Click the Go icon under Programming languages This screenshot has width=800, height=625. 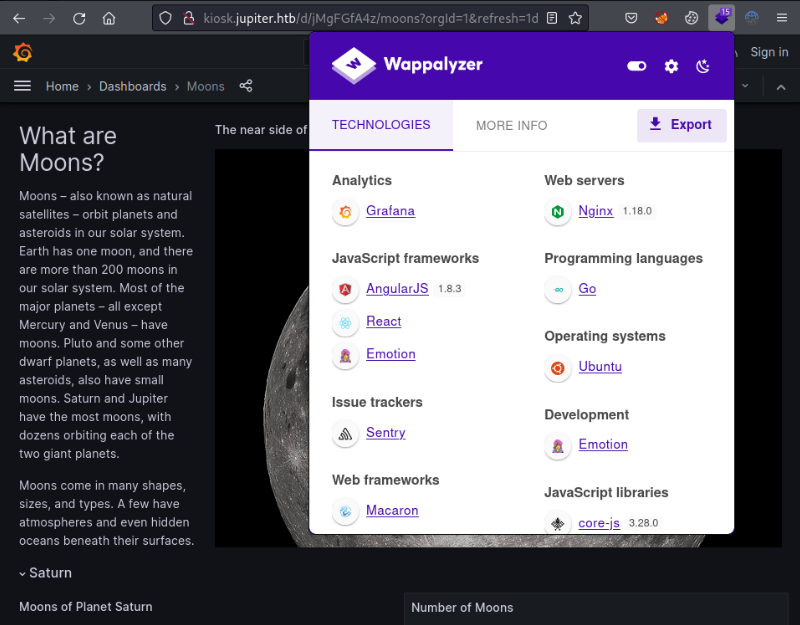(x=558, y=289)
